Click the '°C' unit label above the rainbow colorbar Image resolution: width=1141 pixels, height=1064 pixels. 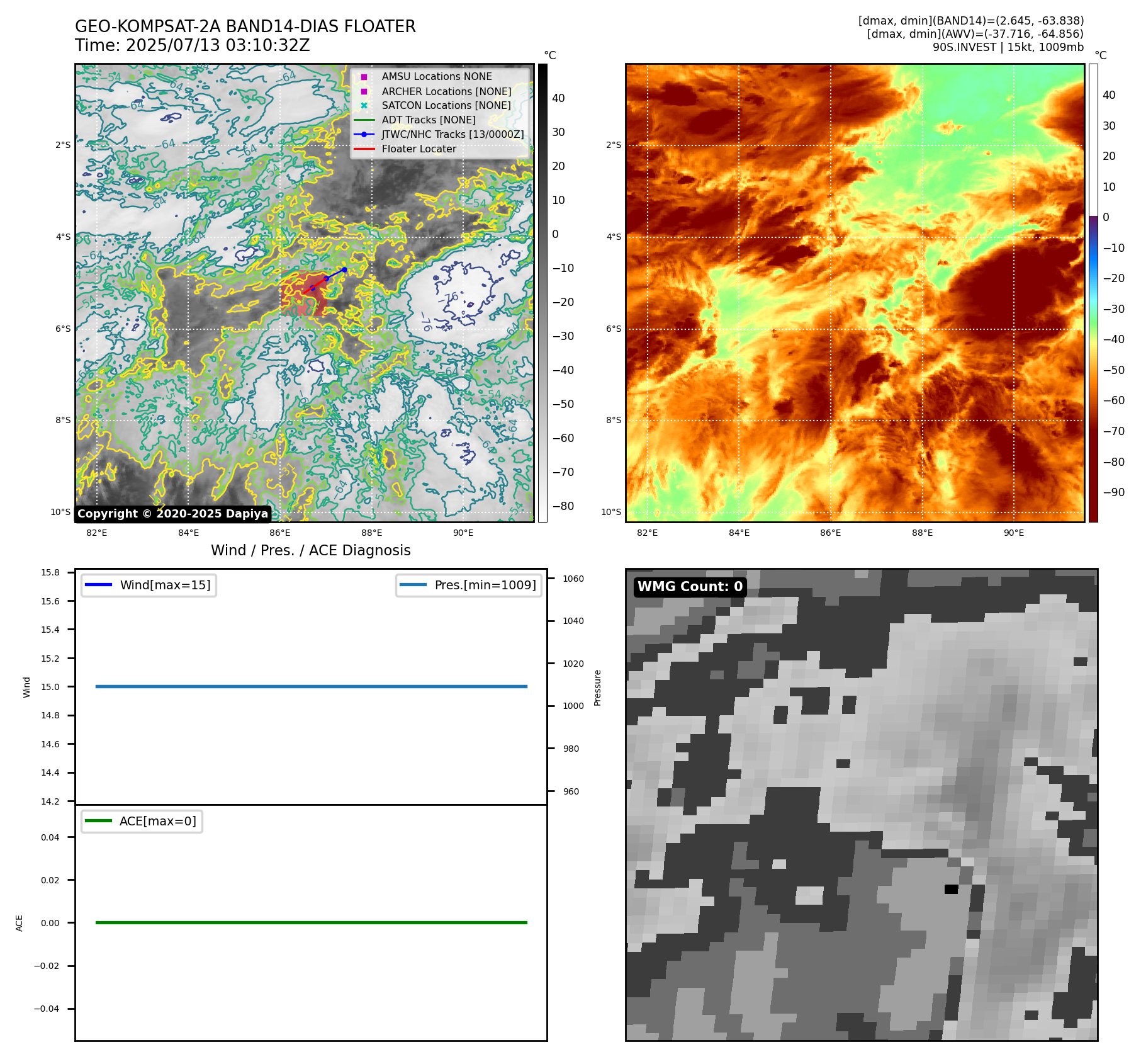coord(1101,55)
